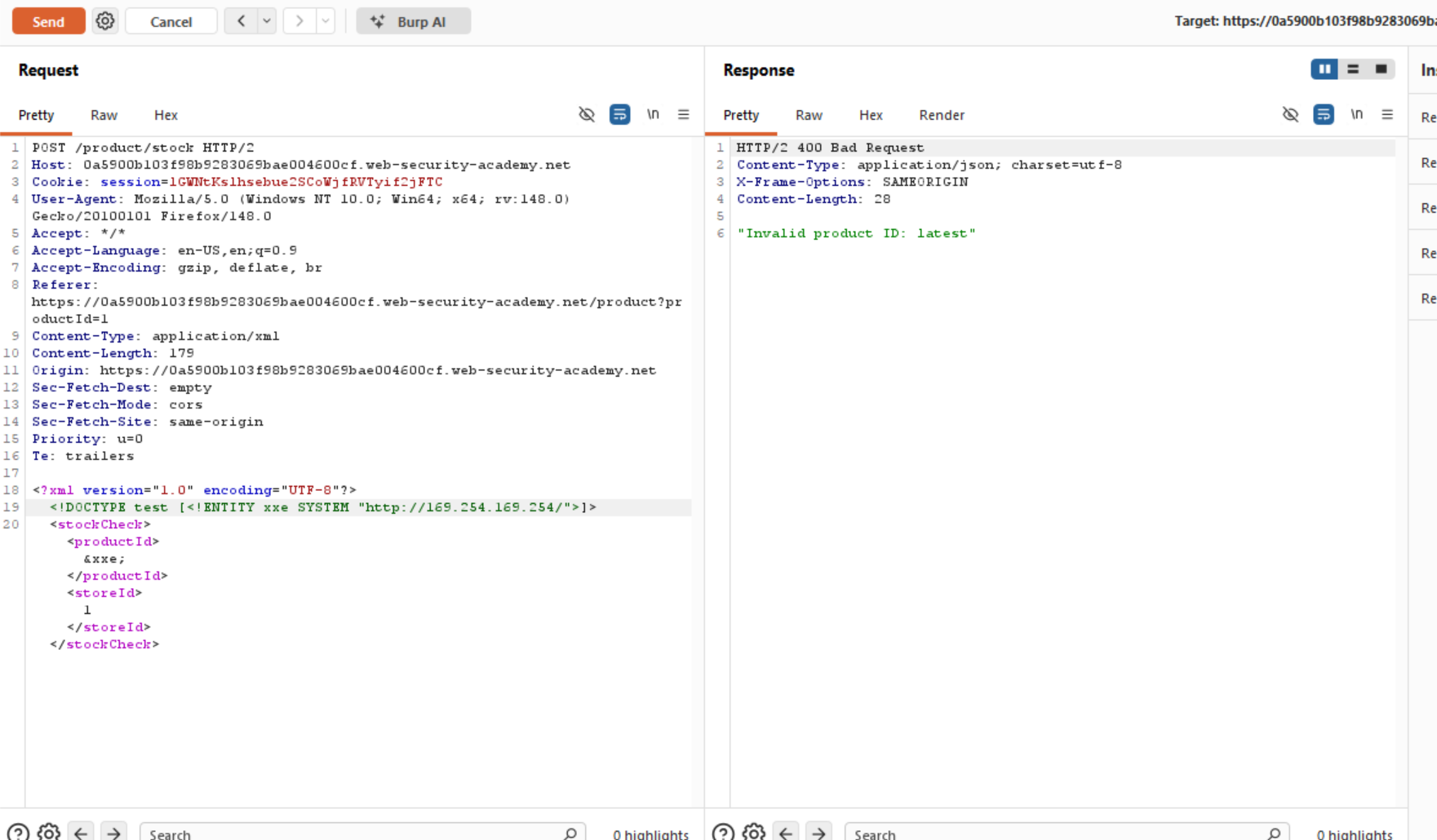The width and height of the screenshot is (1437, 840).
Task: Select combined tabbed layout view
Action: (x=1381, y=69)
